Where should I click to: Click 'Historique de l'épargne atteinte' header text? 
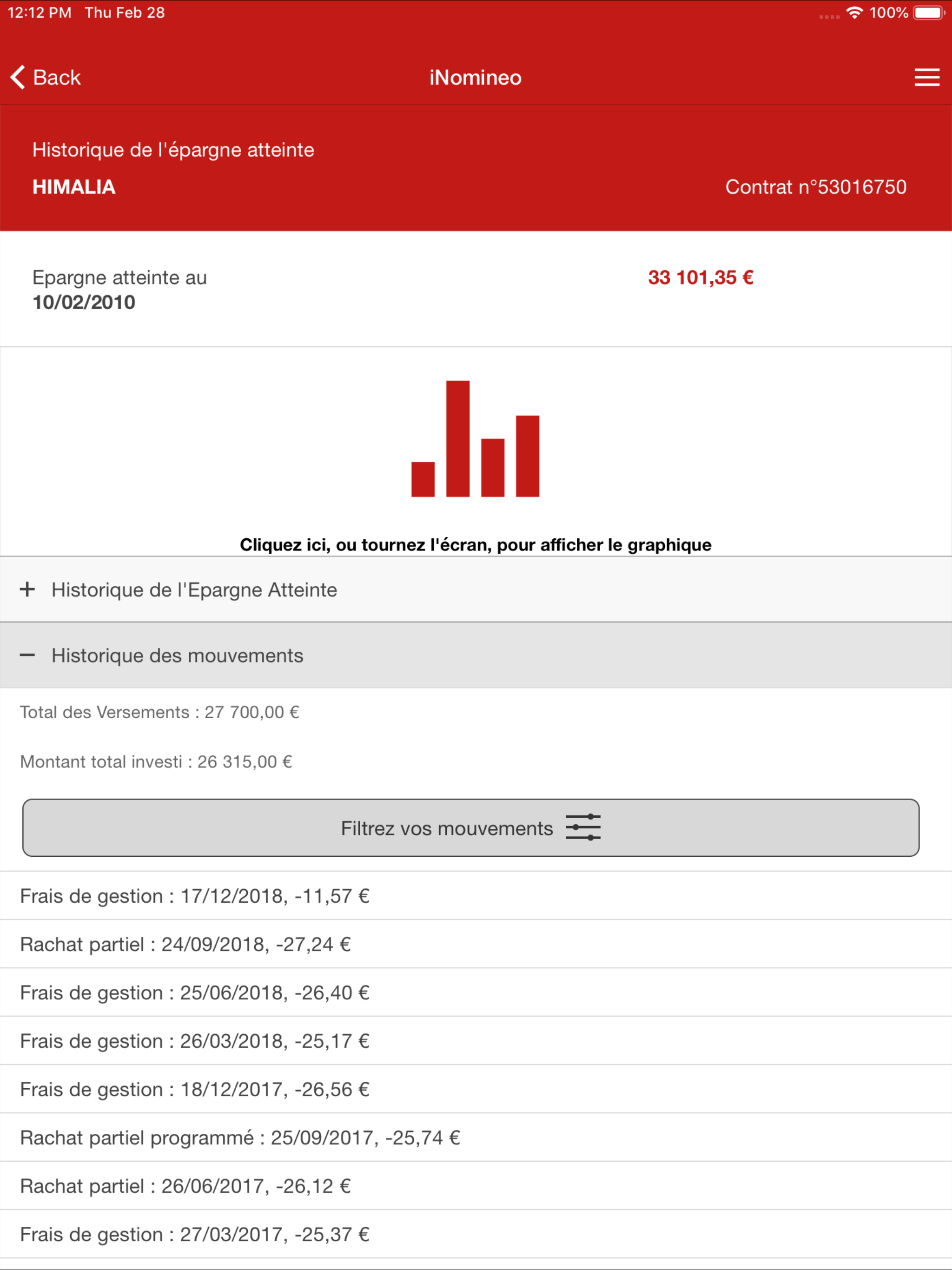pos(173,151)
